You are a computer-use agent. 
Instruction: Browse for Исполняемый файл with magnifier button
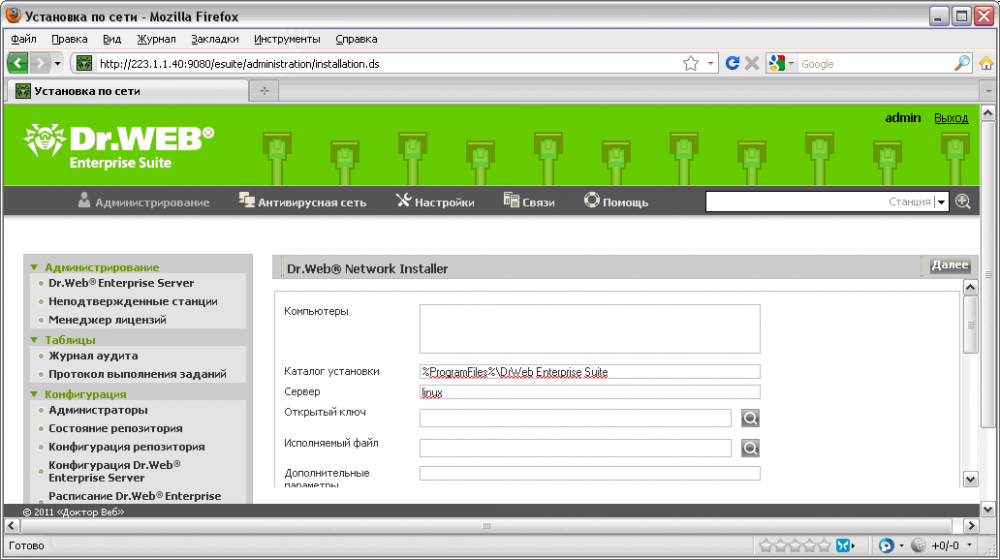pyautogui.click(x=750, y=448)
